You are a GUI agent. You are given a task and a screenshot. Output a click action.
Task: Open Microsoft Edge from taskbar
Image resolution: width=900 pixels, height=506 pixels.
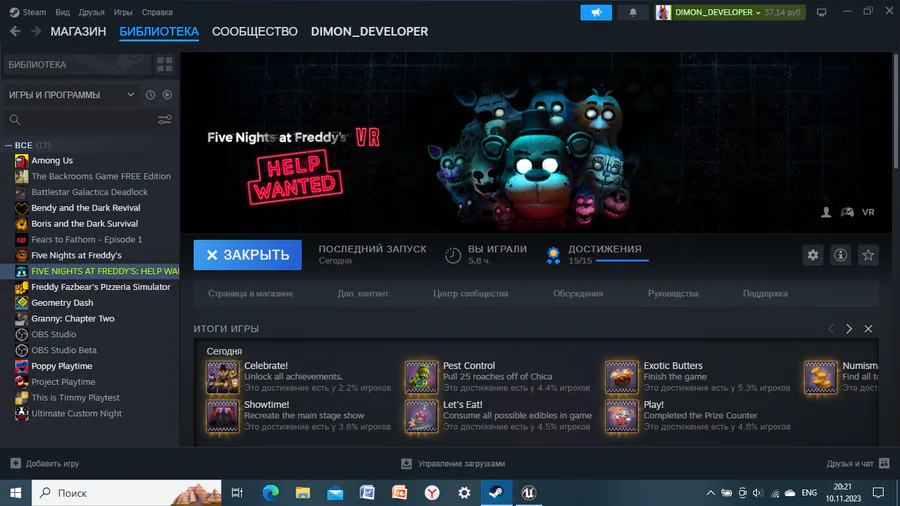pyautogui.click(x=270, y=493)
